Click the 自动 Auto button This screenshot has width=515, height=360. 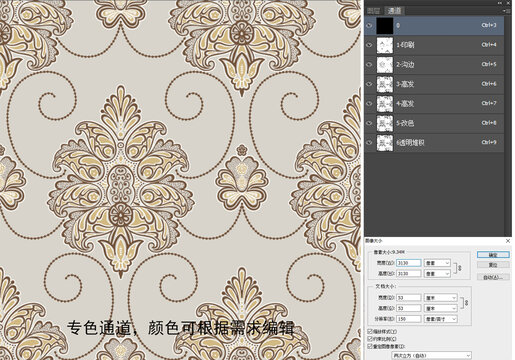click(x=493, y=277)
